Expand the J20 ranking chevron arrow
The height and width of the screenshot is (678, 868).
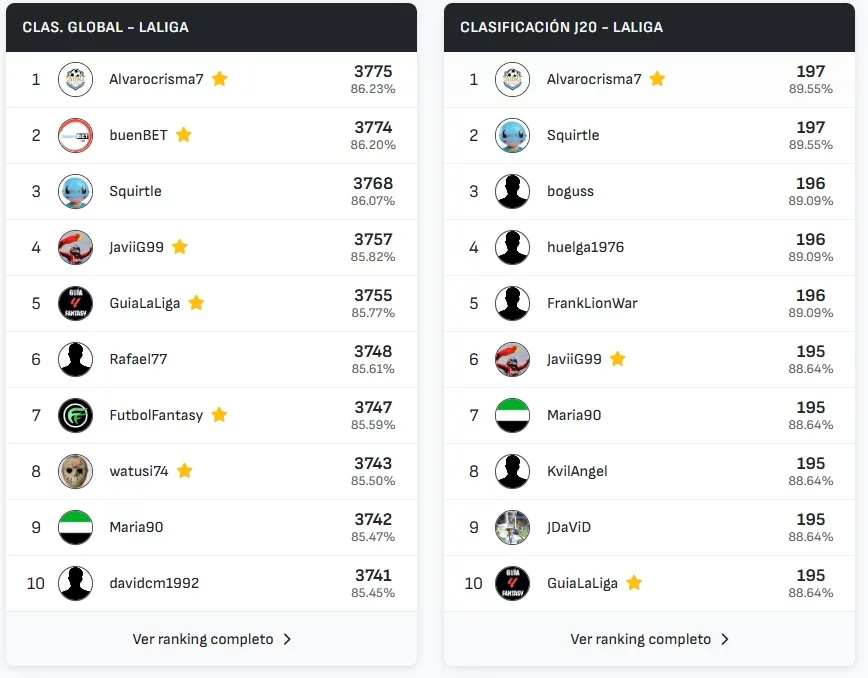point(725,639)
